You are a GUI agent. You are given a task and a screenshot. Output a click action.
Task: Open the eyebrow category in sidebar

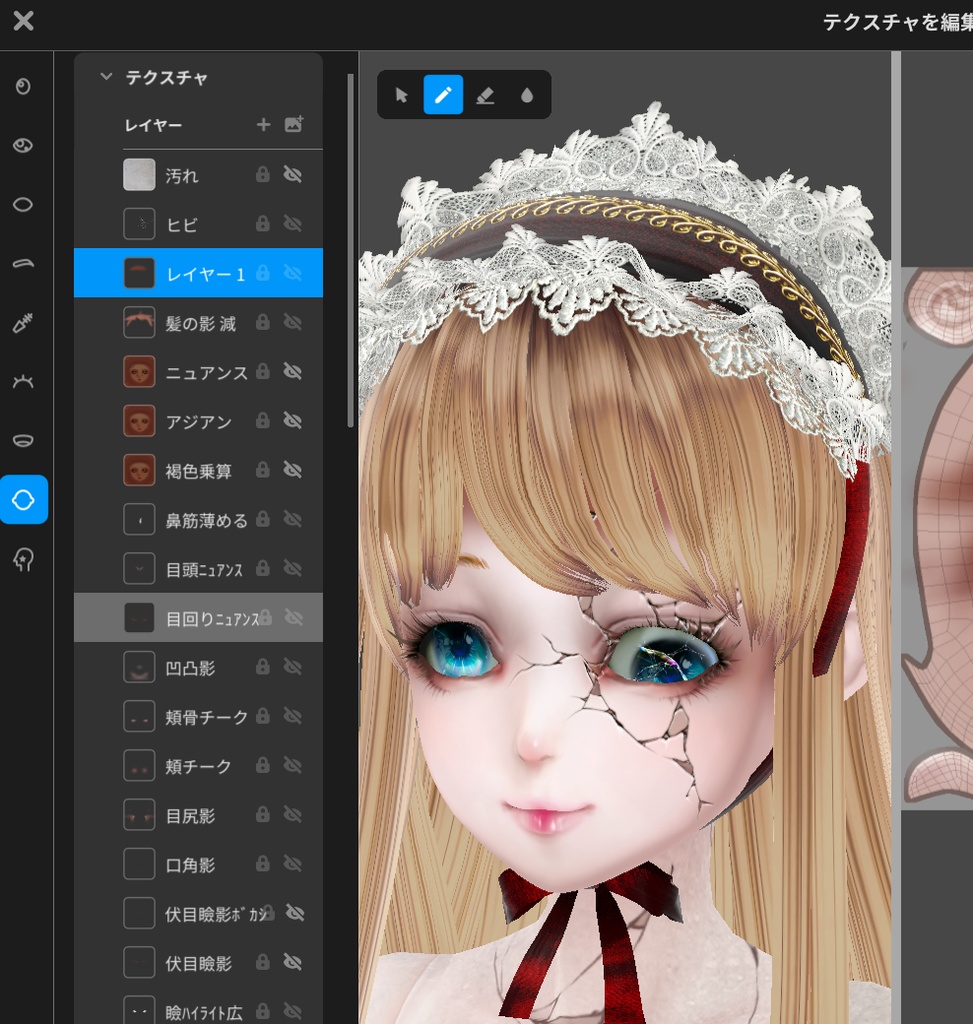[23, 263]
